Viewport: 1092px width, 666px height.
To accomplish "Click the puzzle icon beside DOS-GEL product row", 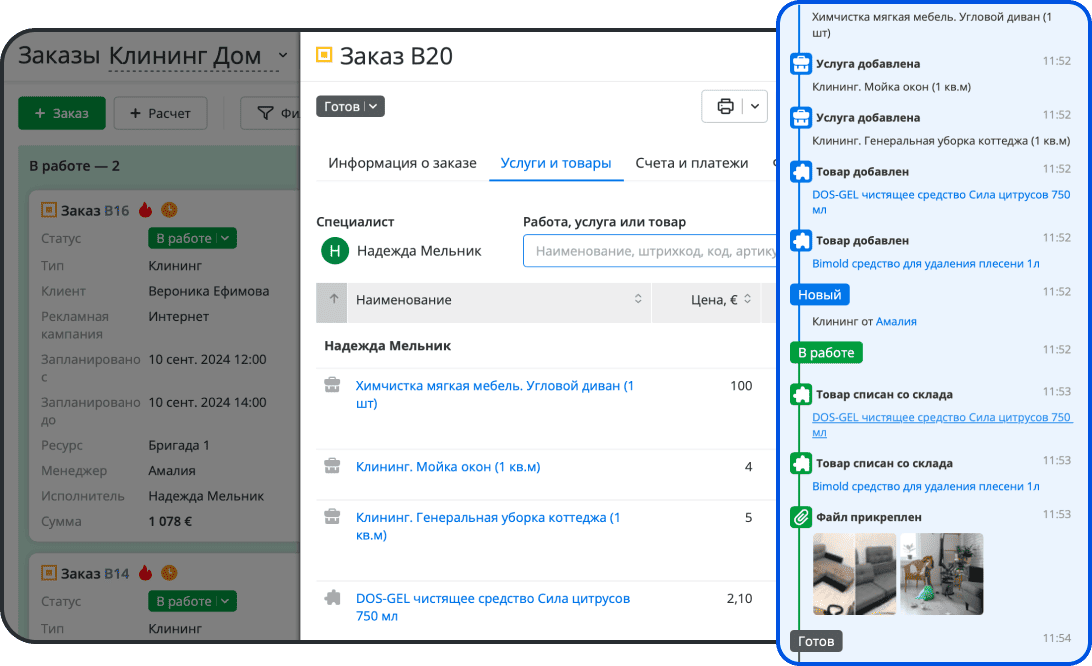I will (x=332, y=597).
